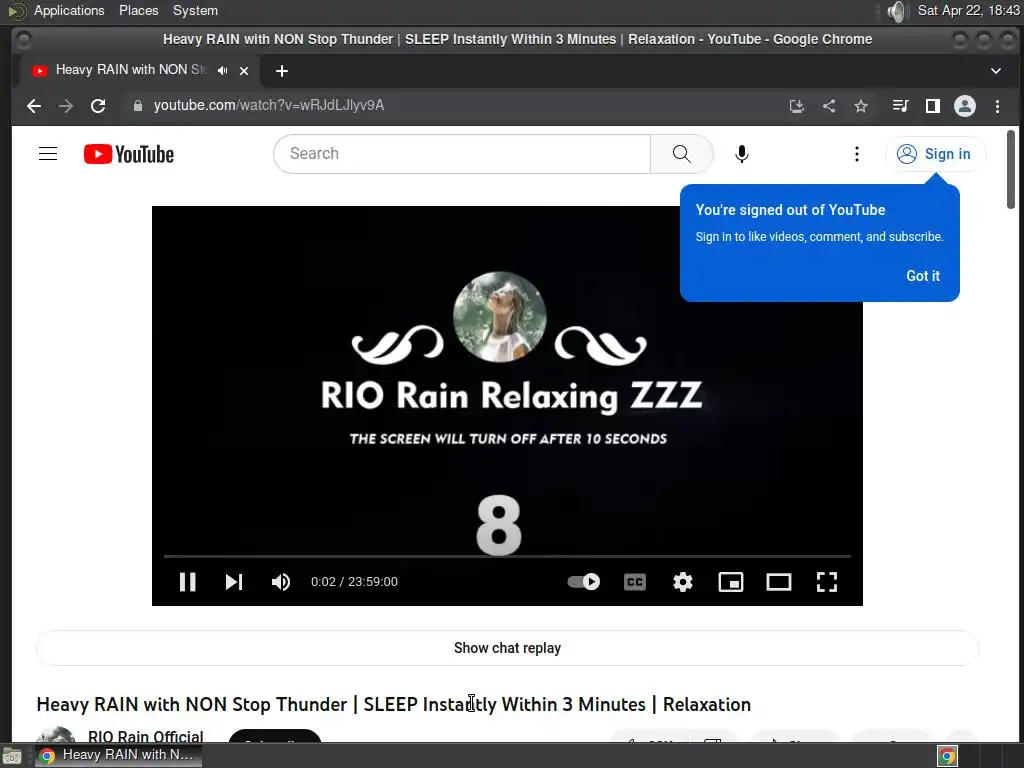Click the video progress bar
The width and height of the screenshot is (1024, 768).
[x=507, y=556]
